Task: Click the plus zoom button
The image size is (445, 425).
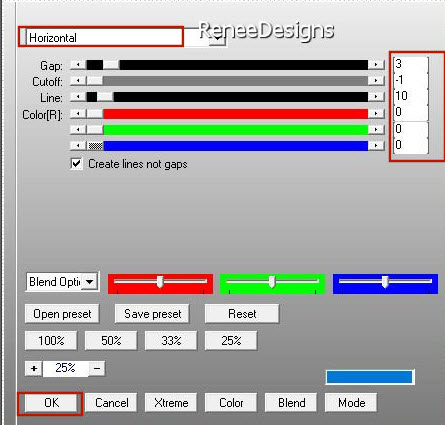Action: click(34, 369)
